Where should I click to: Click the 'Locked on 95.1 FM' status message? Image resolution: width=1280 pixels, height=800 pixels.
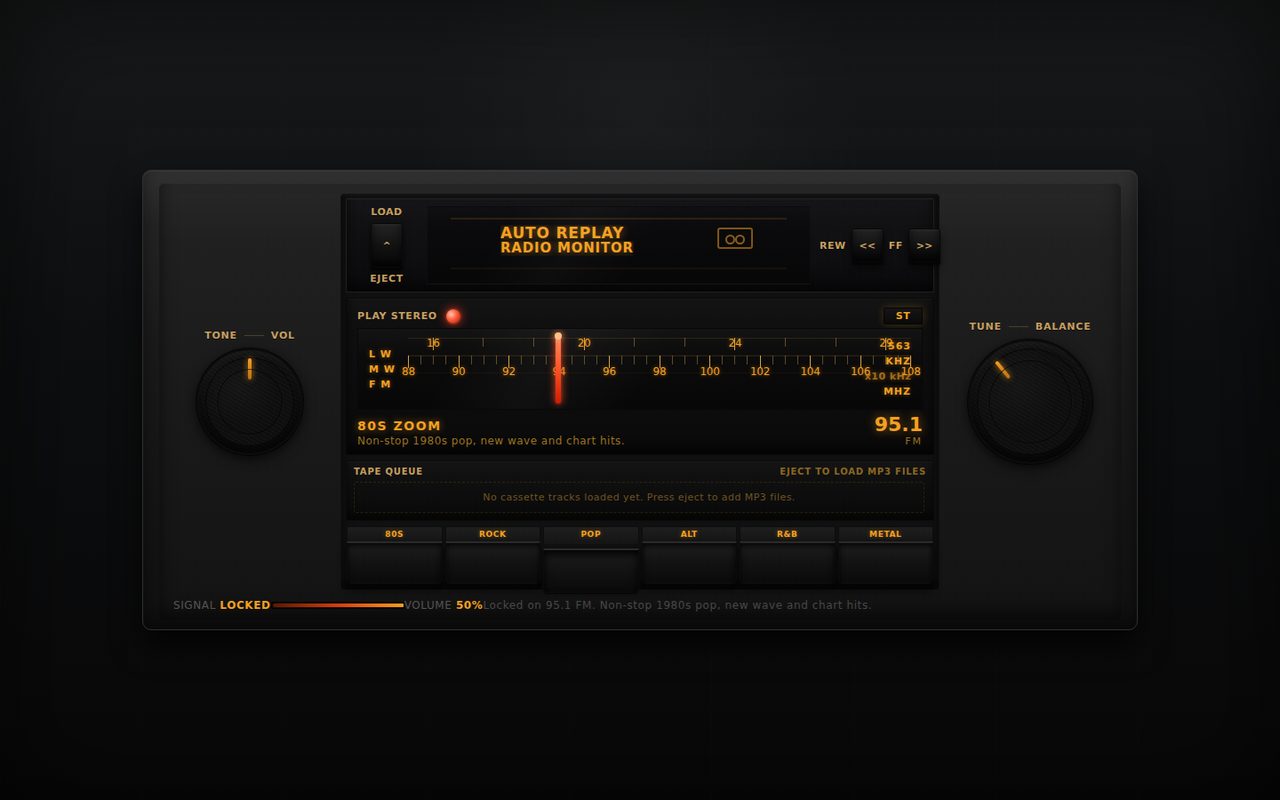677,605
